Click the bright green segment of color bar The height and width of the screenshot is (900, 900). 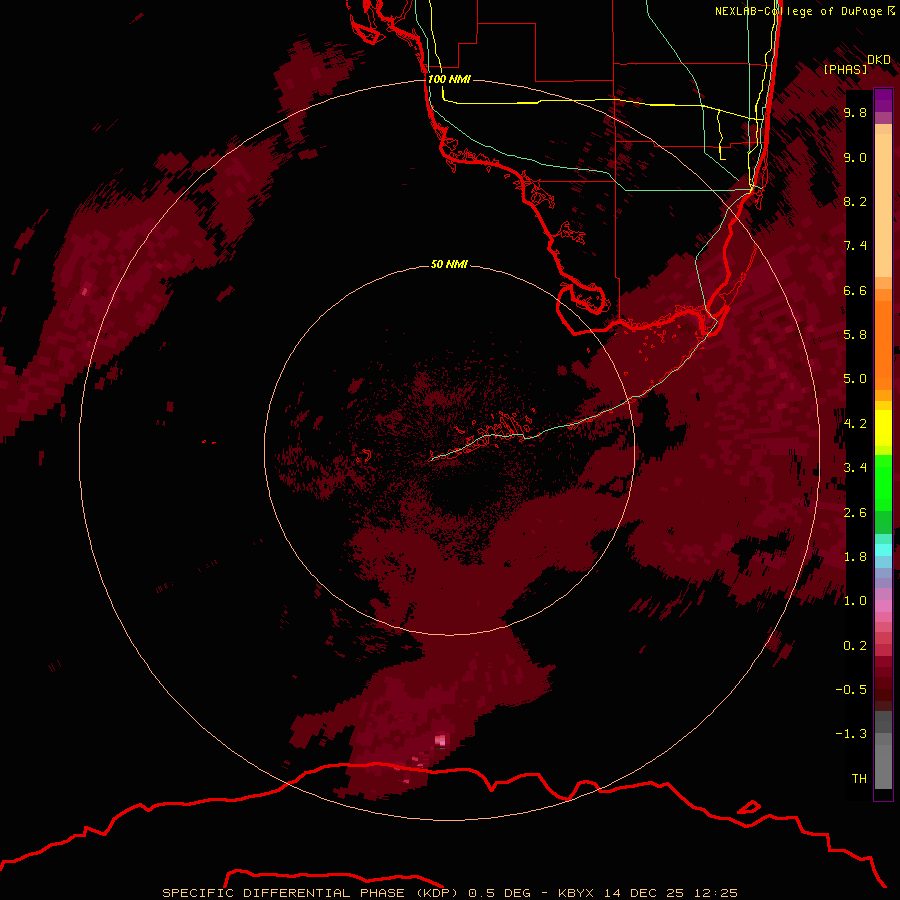(x=883, y=483)
